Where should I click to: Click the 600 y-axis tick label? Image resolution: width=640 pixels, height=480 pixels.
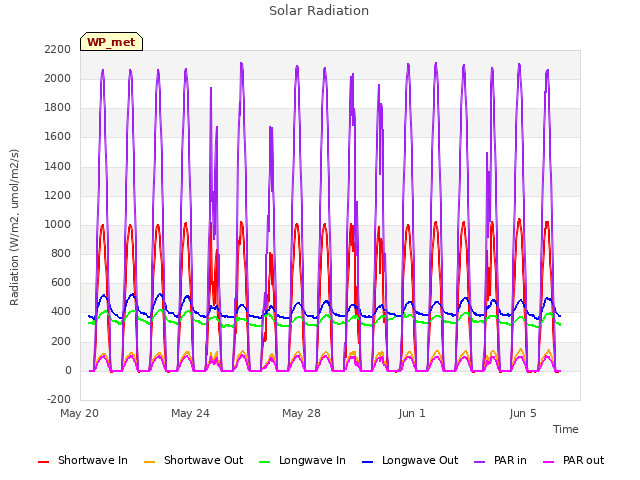[x=61, y=283]
